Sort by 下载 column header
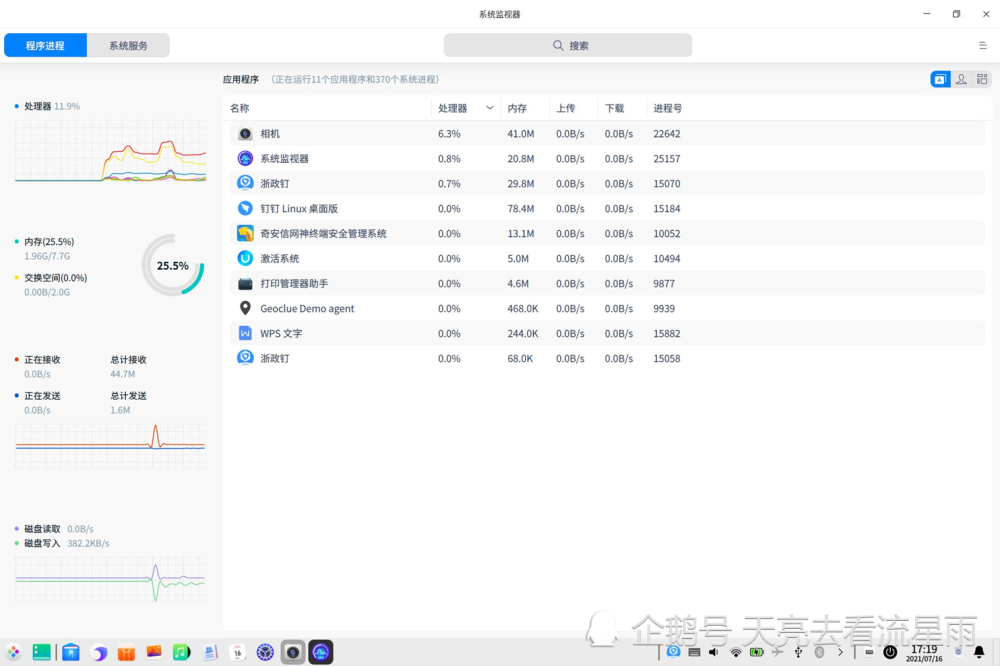 pyautogui.click(x=615, y=108)
